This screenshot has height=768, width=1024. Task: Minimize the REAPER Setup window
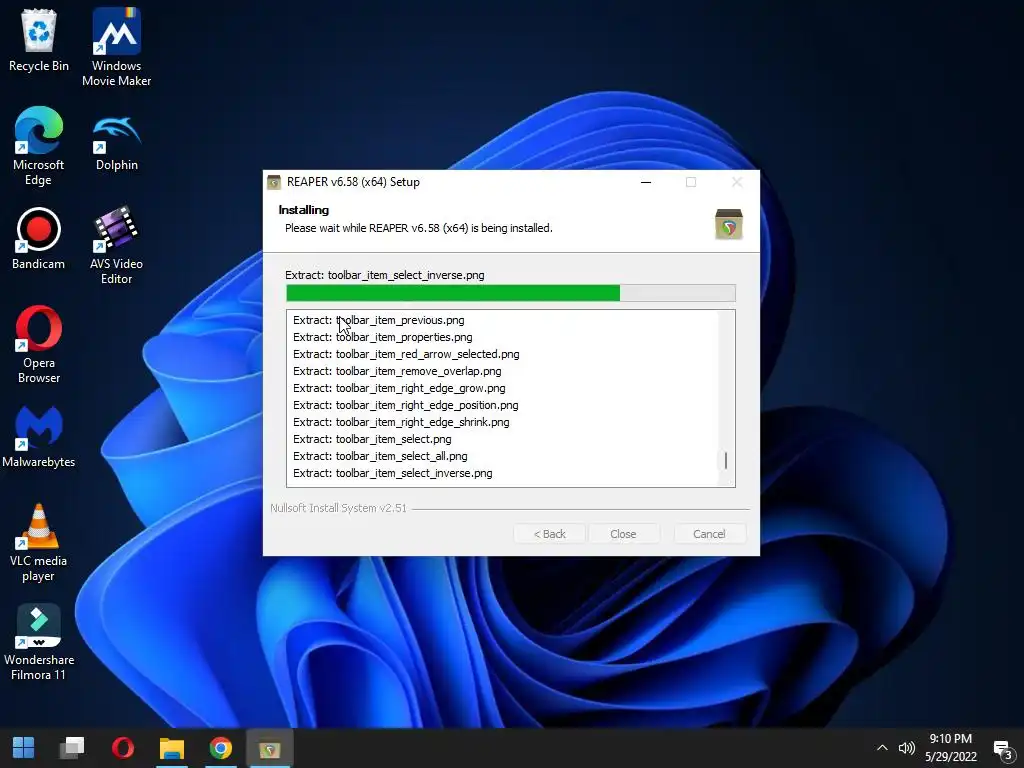646,182
